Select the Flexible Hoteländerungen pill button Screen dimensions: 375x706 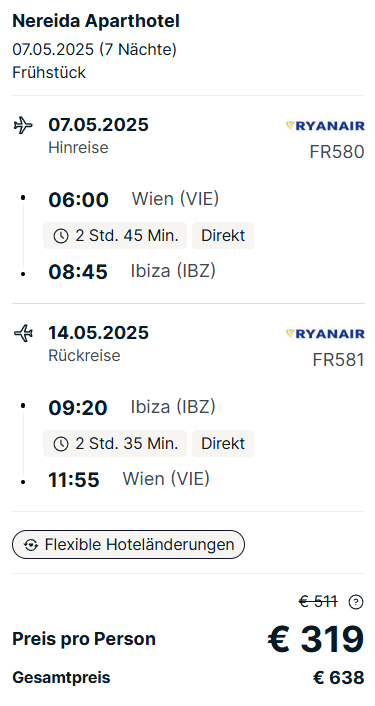point(128,545)
